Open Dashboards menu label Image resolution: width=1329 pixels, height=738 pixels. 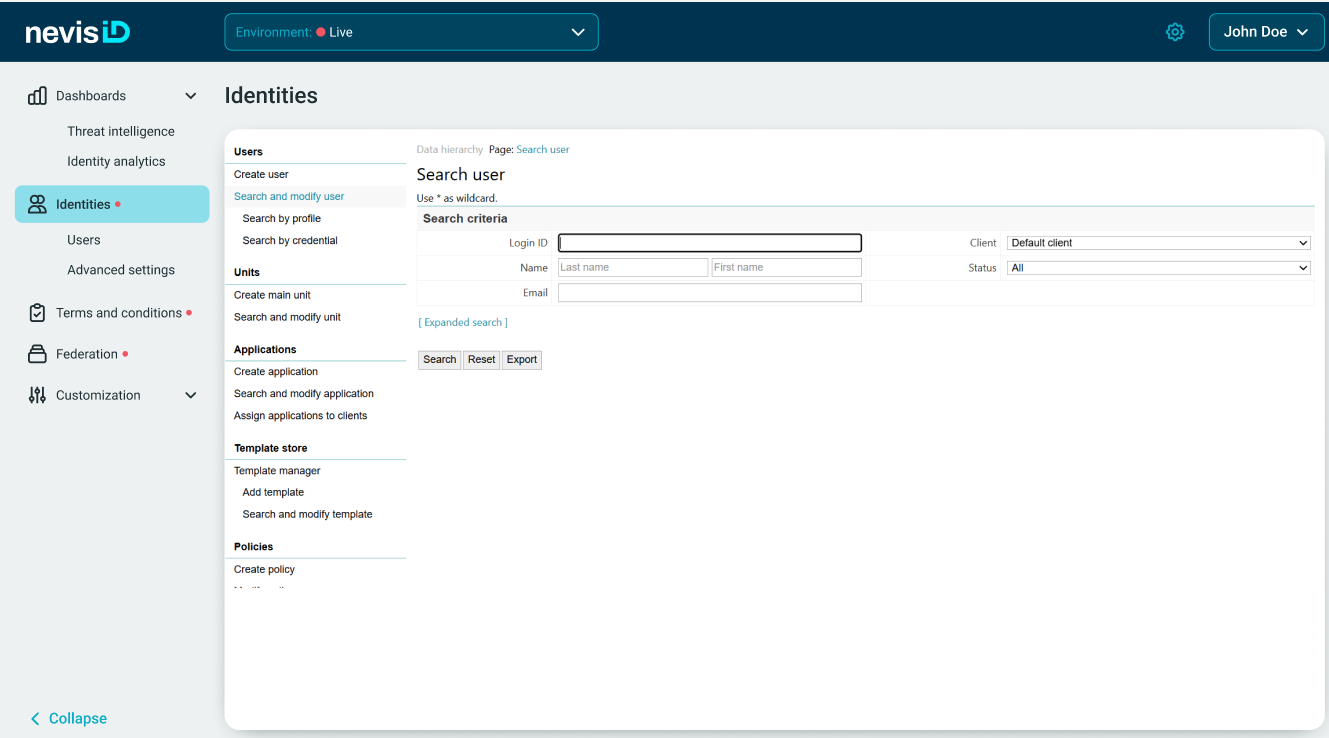point(91,96)
